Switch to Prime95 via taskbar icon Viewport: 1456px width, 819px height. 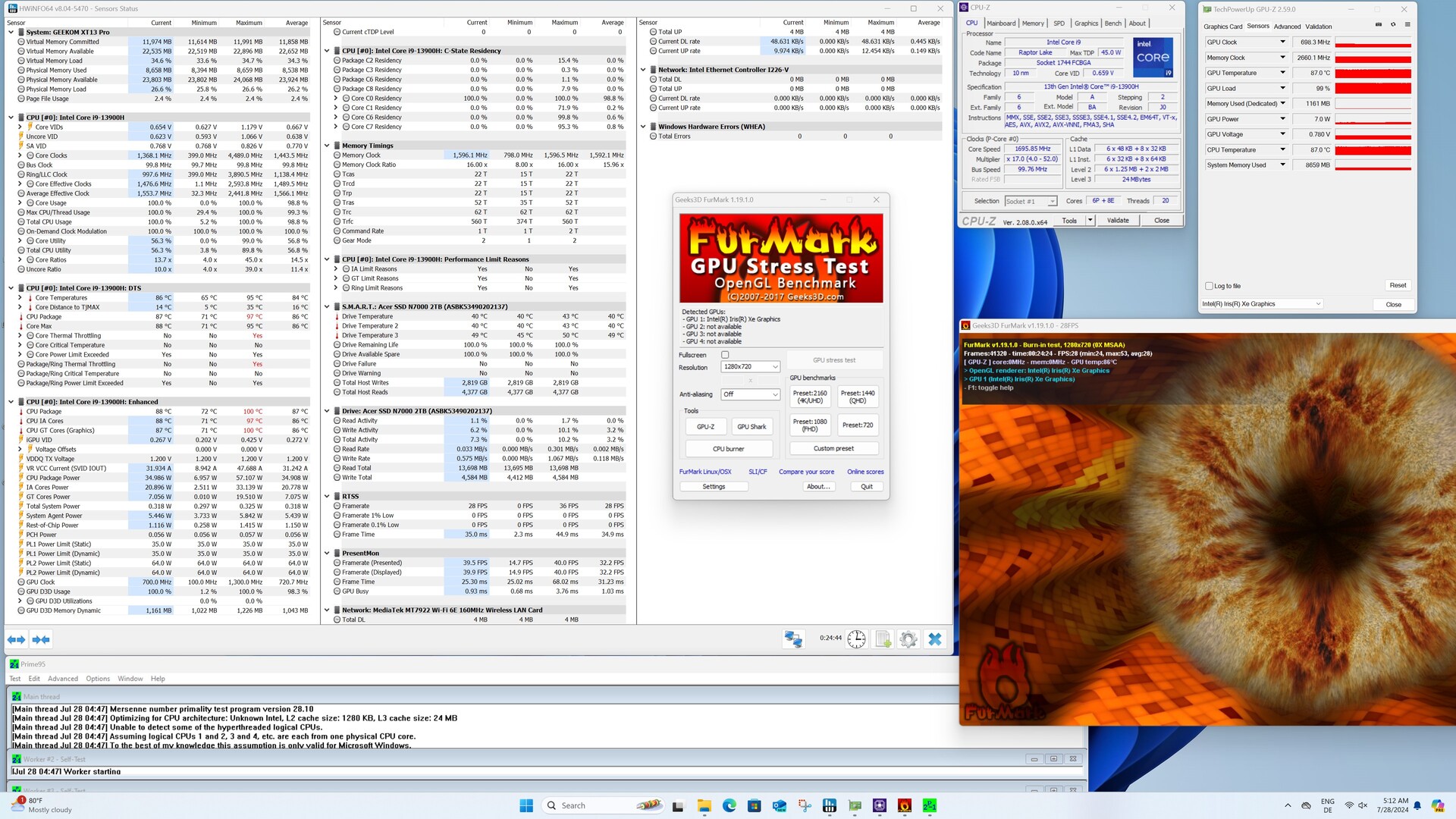point(930,805)
